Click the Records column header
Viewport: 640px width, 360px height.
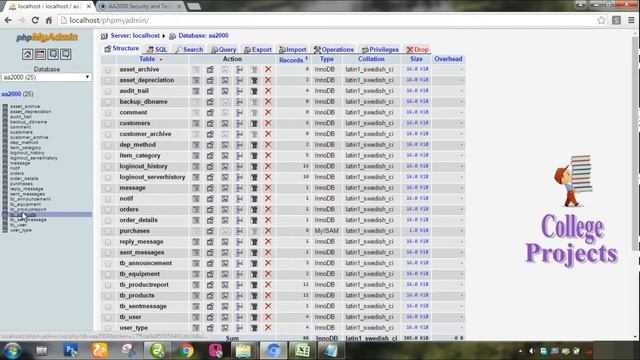(291, 60)
